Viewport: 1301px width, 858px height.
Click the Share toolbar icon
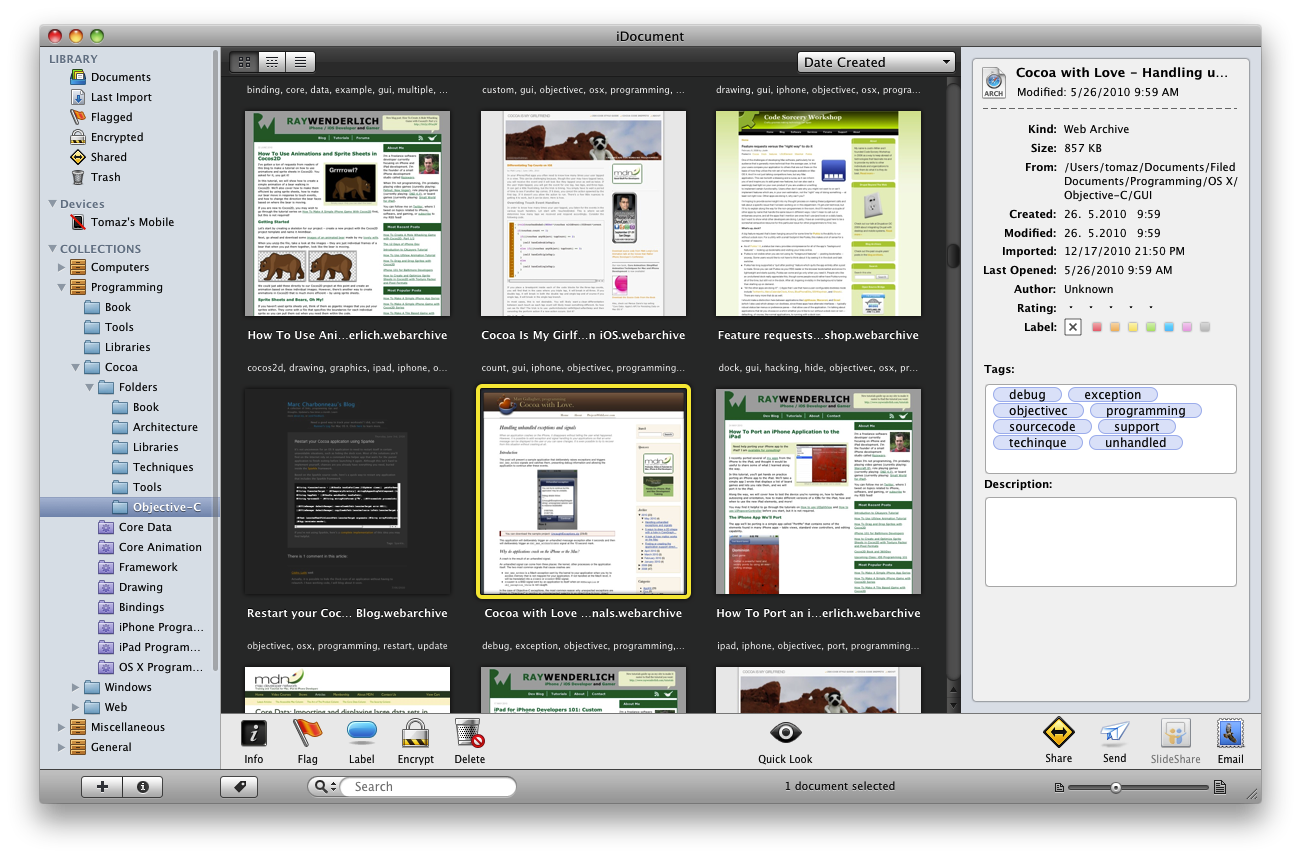1058,734
